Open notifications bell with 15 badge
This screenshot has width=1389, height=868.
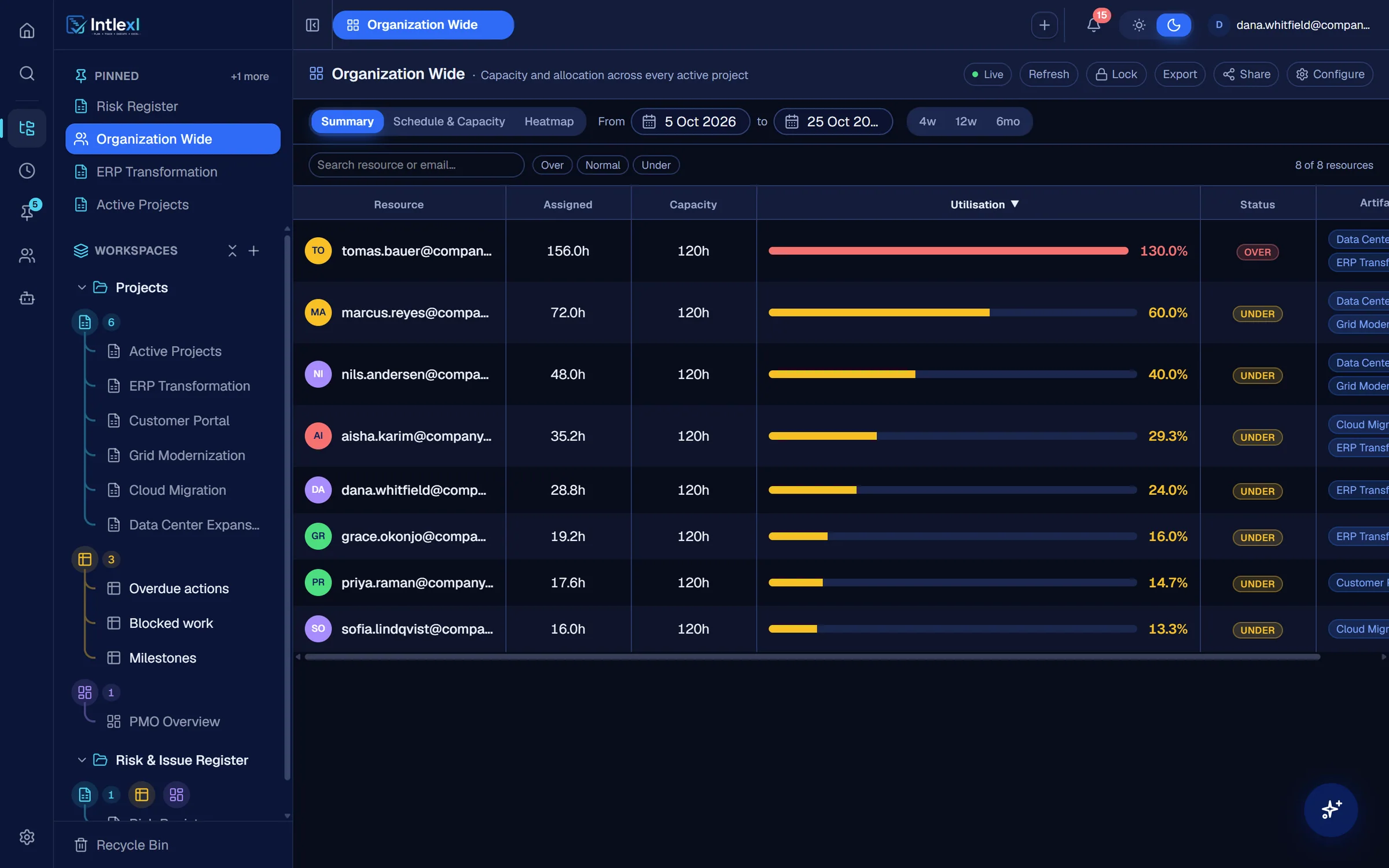tap(1093, 25)
